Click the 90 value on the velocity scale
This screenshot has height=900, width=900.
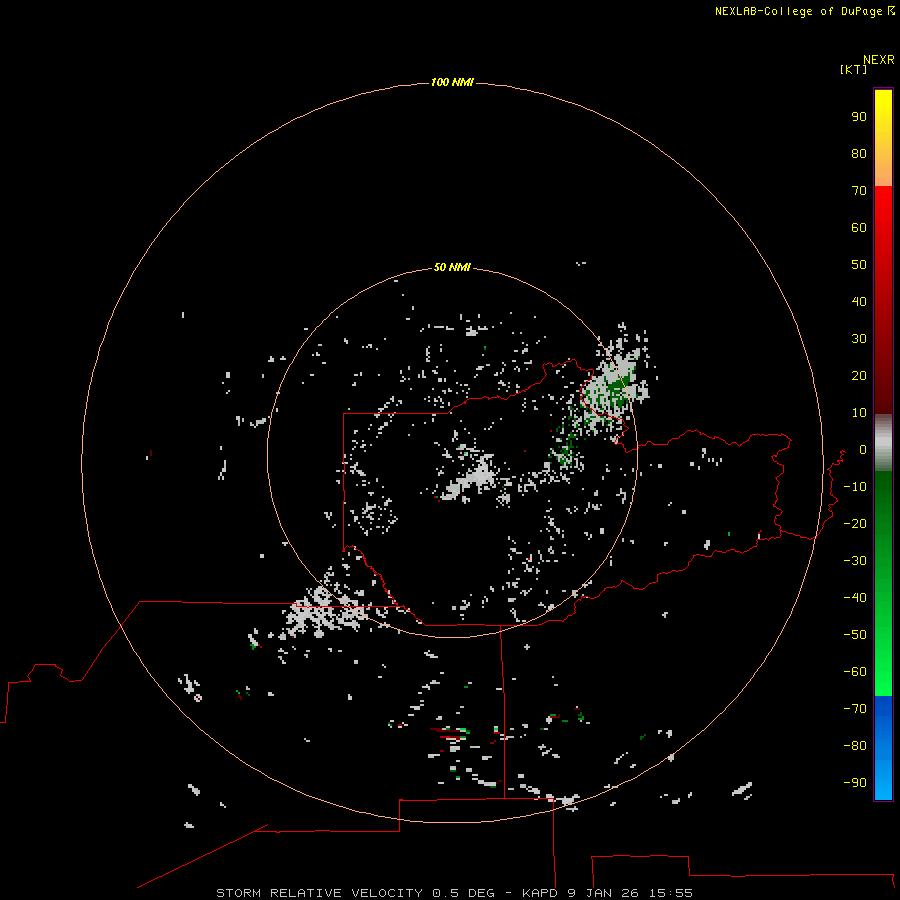(x=859, y=117)
